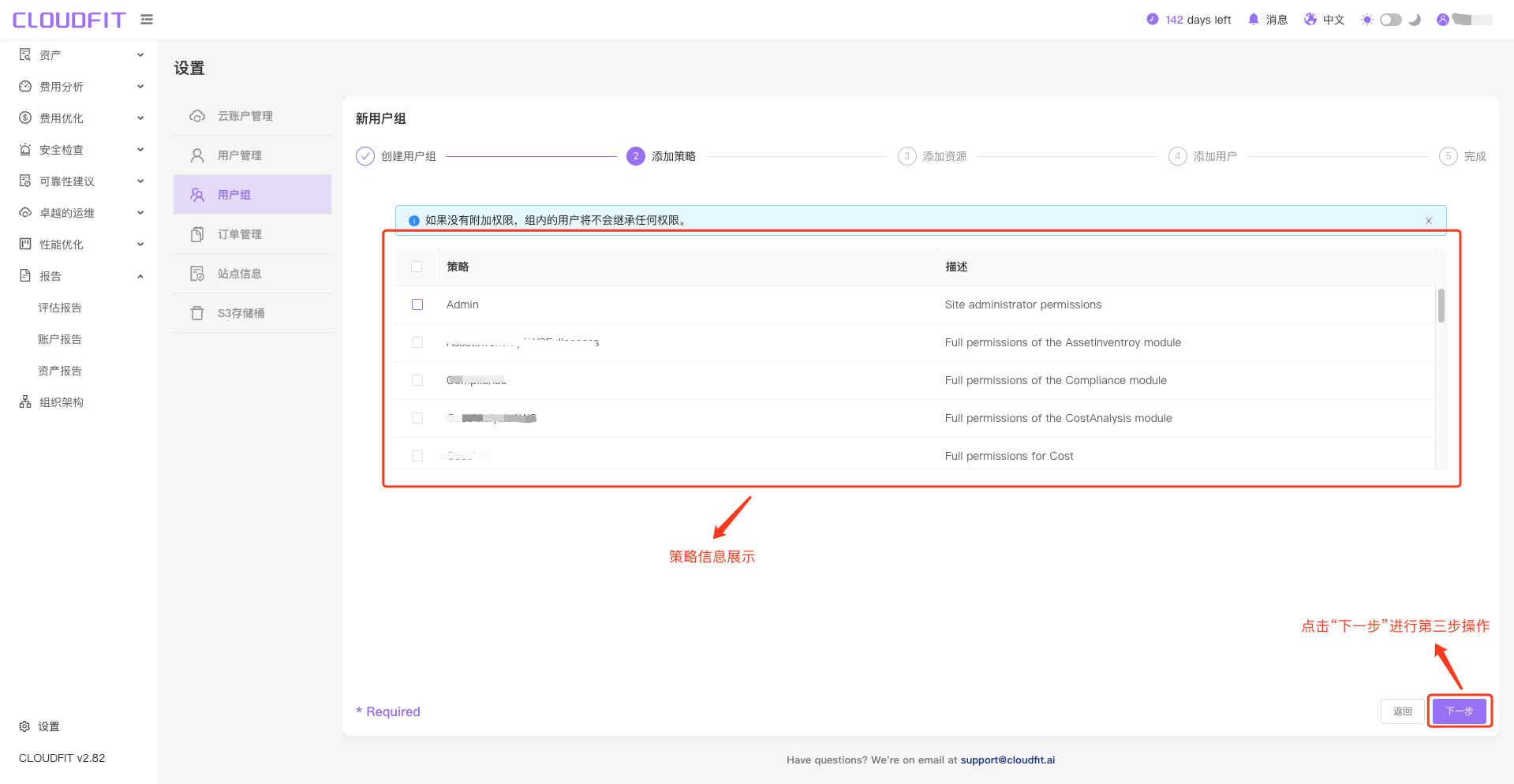Click the 可靠性建议 sidebar icon
Screen dimensions: 1514x784
pyautogui.click(x=25, y=181)
